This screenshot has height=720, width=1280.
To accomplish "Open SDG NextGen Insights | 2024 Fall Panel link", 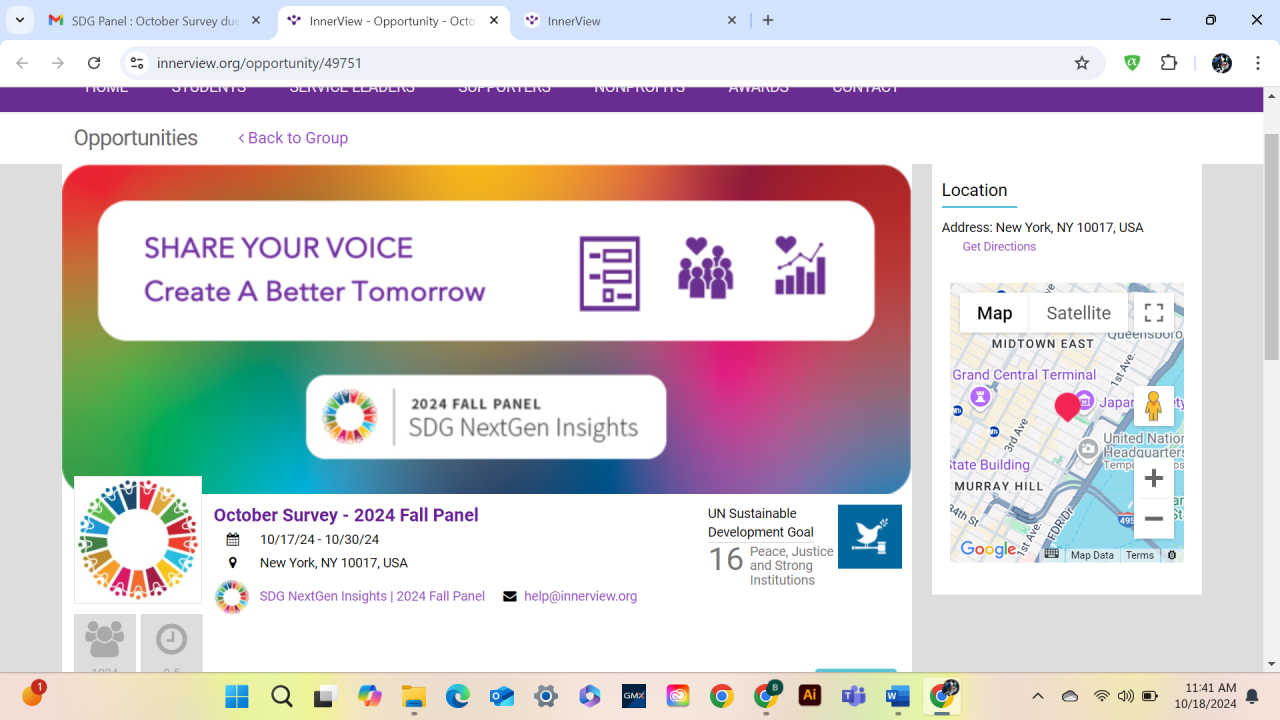I will (372, 596).
